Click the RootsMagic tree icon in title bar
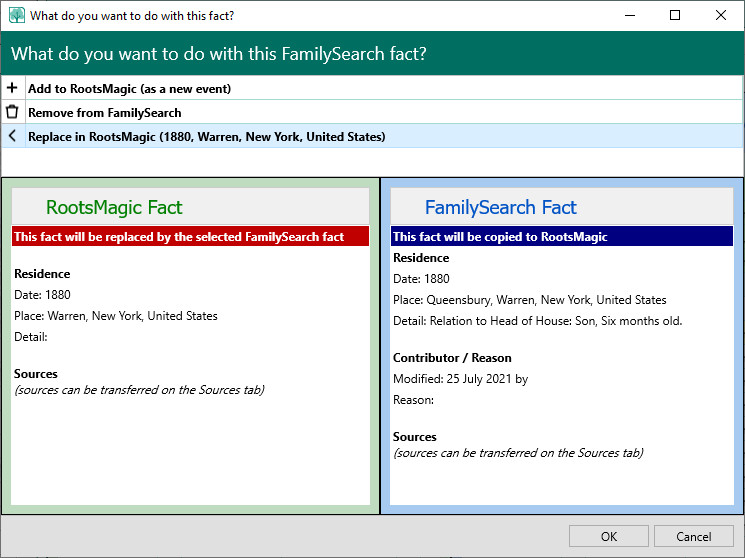 tap(16, 16)
